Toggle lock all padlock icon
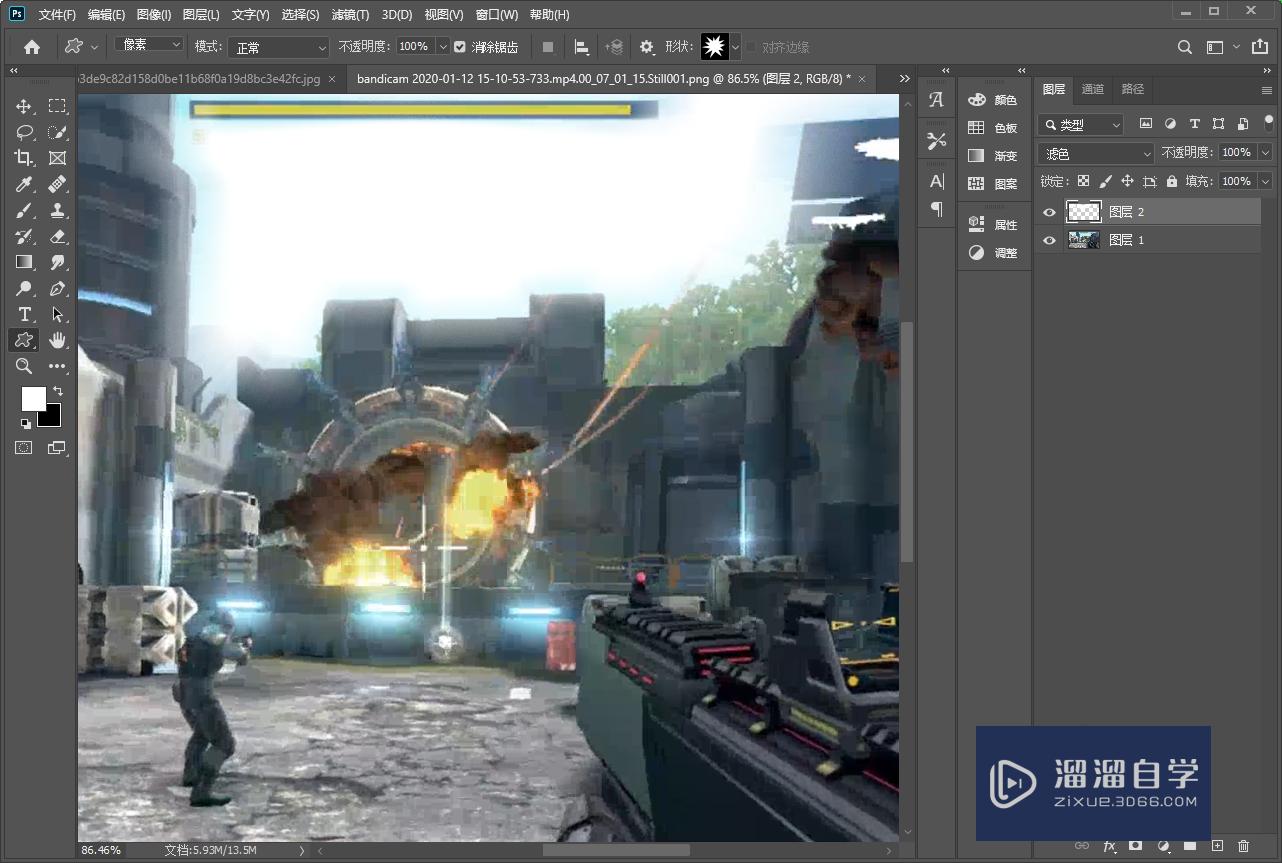The image size is (1282, 863). [x=1171, y=181]
